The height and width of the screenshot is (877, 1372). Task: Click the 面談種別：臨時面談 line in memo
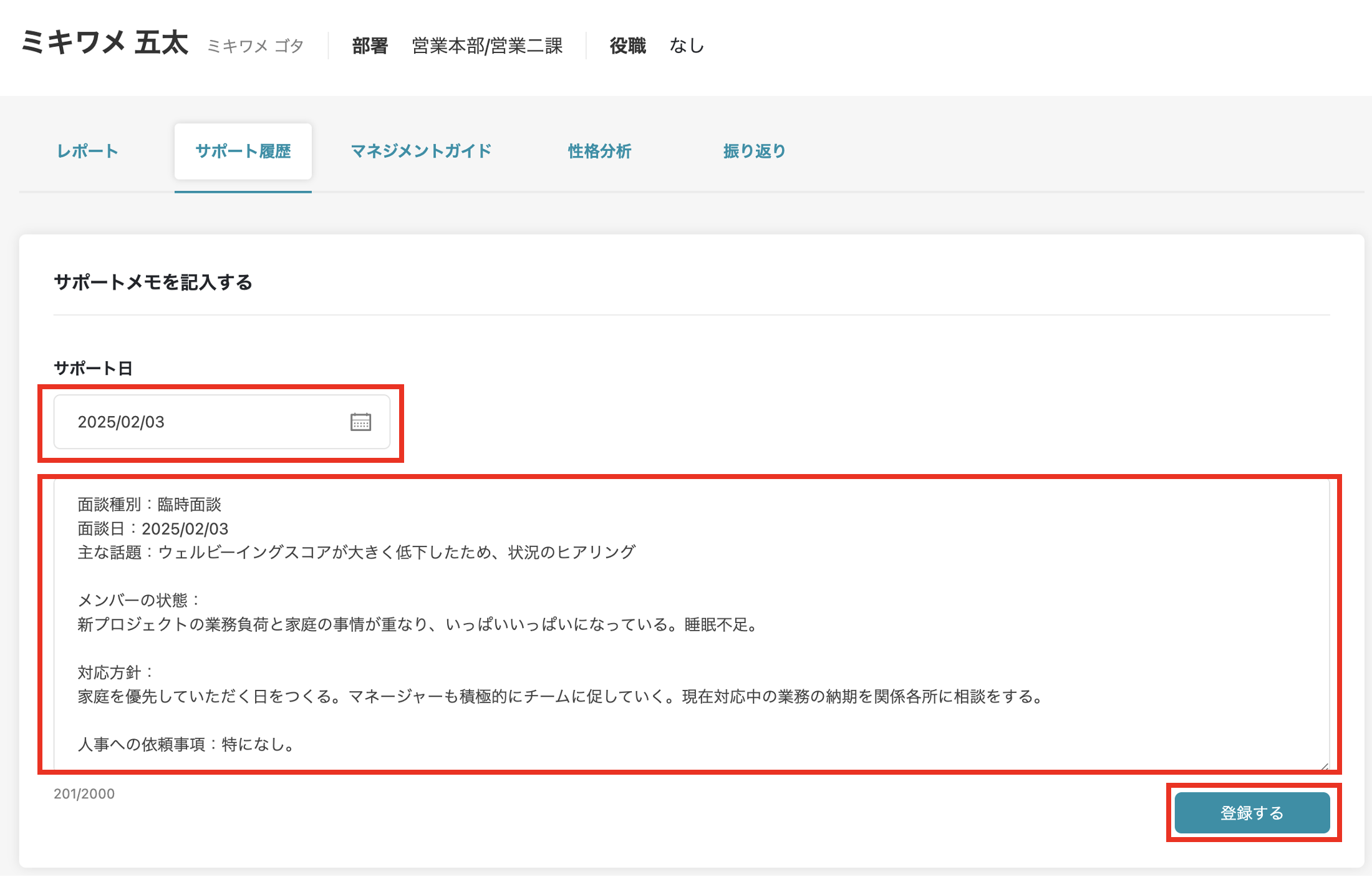point(150,505)
